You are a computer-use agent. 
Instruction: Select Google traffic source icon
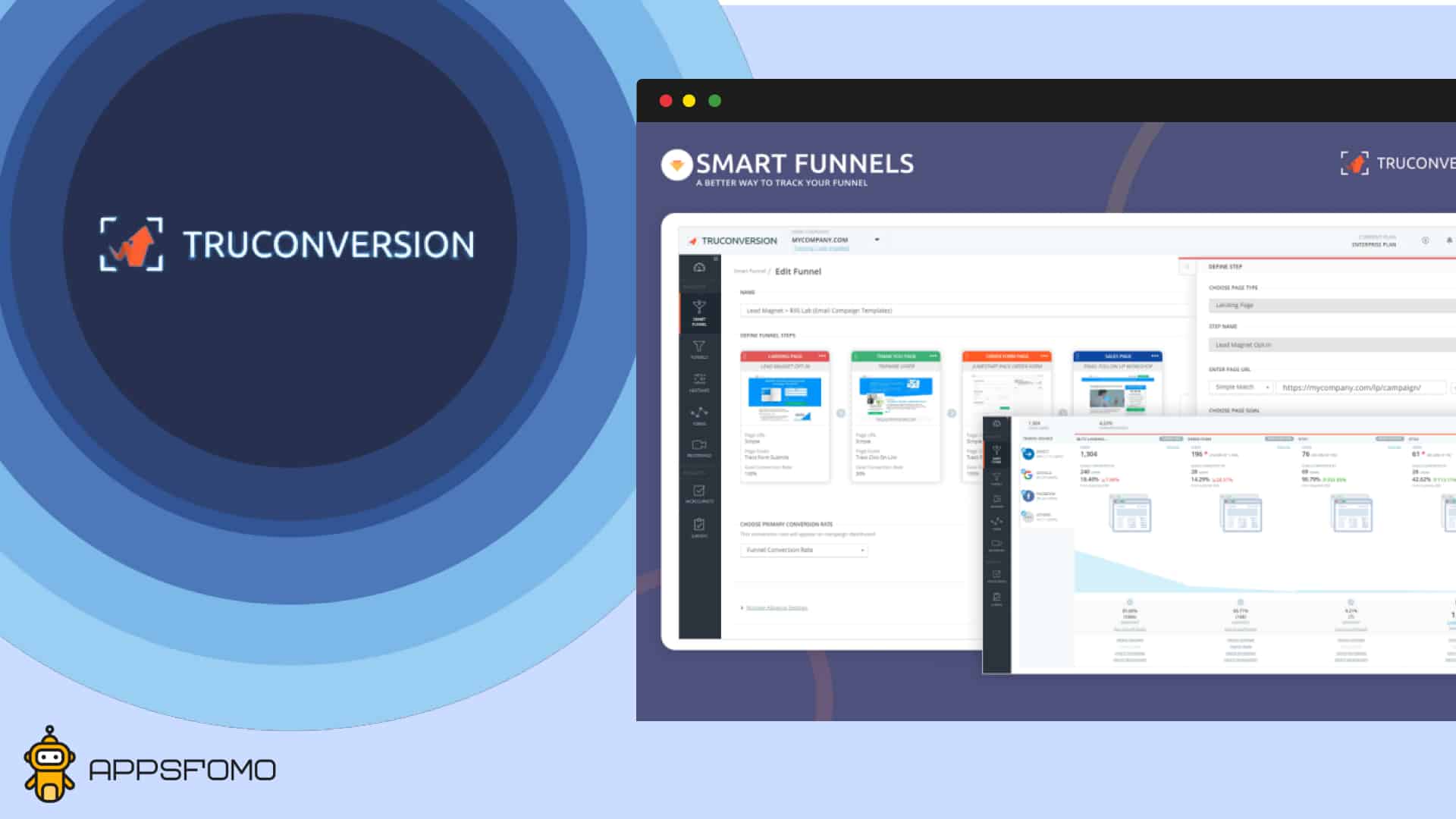1028,475
